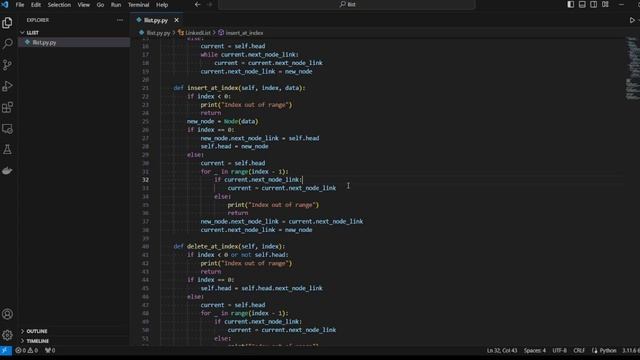Click line 31 for loop range statement
This screenshot has height=360, width=640.
(244, 171)
